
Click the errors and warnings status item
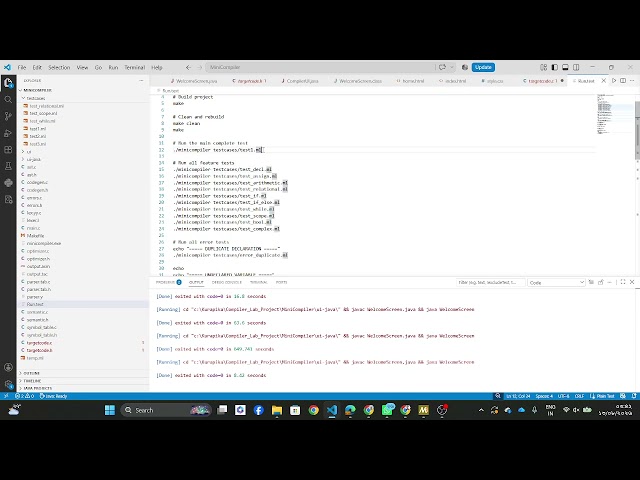pyautogui.click(x=24, y=396)
